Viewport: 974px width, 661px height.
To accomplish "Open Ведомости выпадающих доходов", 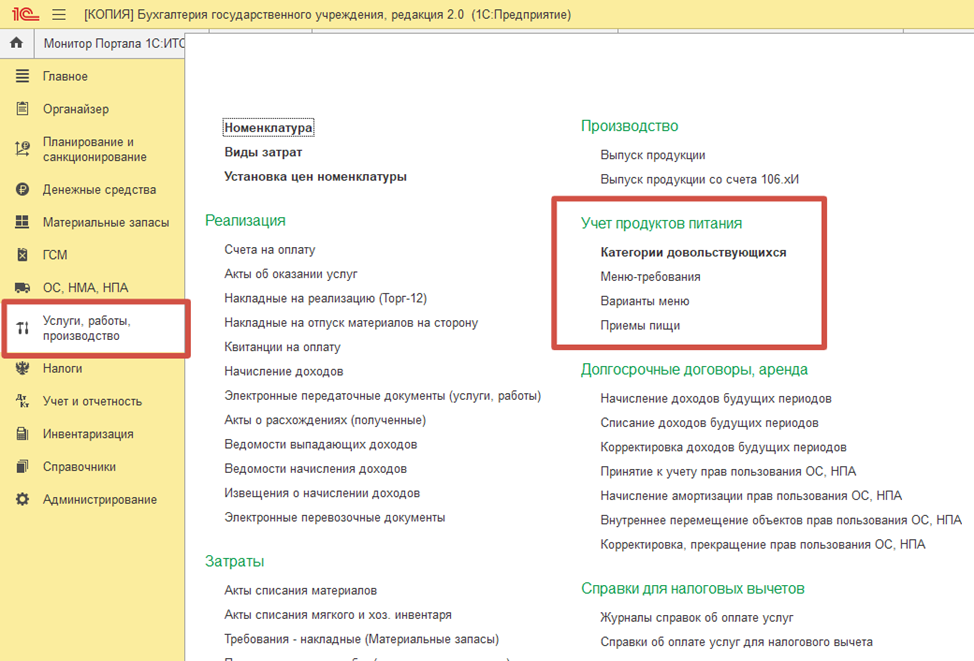I will [x=321, y=444].
